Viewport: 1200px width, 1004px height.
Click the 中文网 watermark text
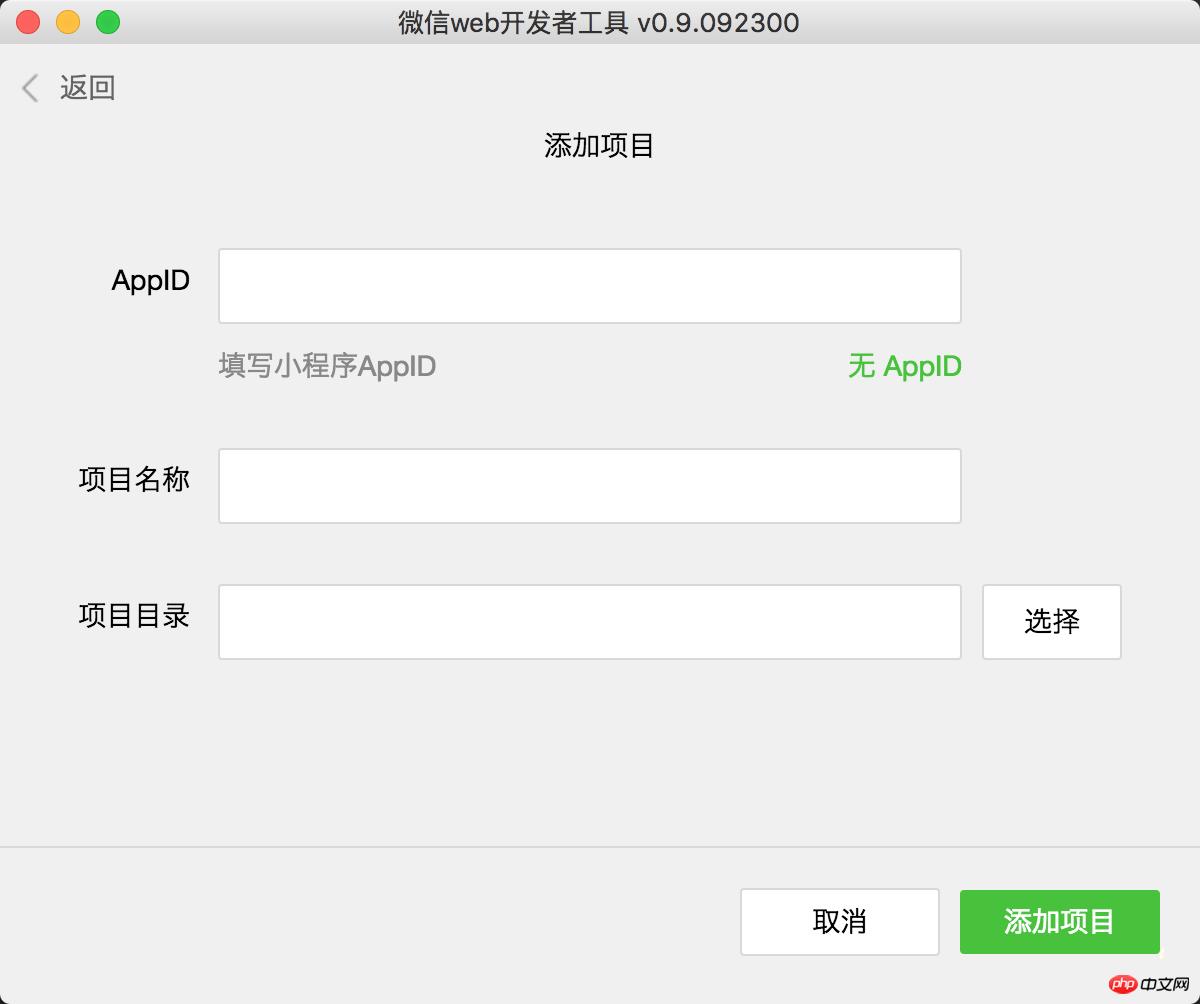click(x=1166, y=985)
